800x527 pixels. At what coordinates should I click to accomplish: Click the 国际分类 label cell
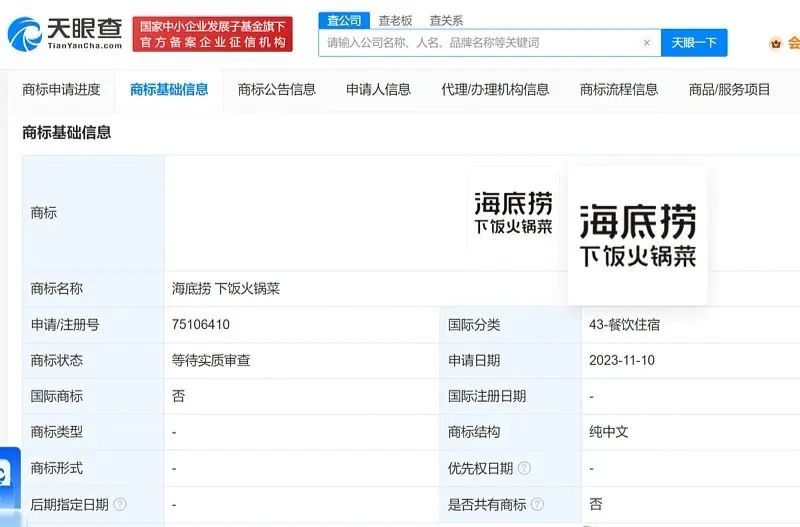(x=510, y=324)
